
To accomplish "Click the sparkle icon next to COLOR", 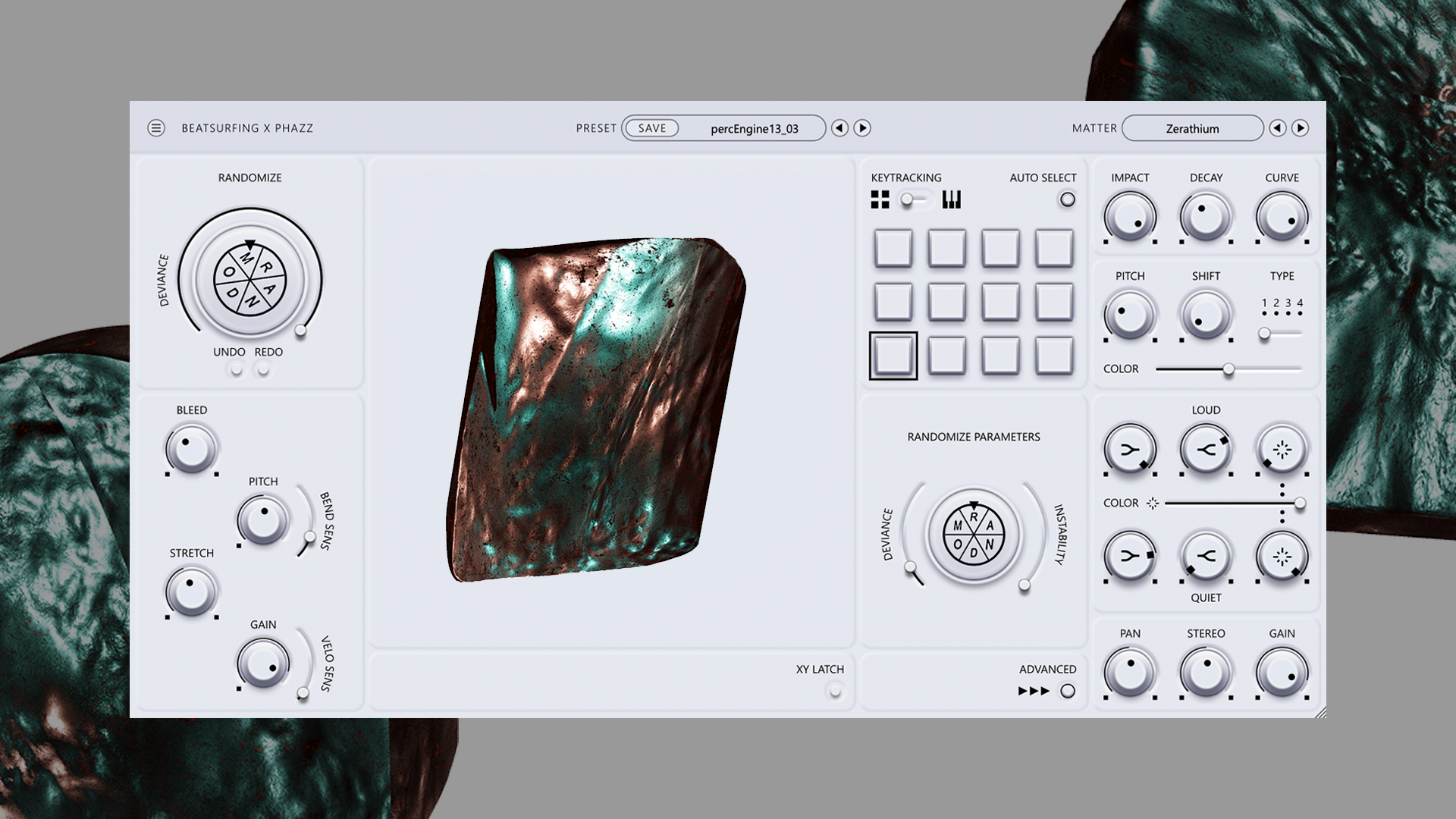I will coord(1153,503).
